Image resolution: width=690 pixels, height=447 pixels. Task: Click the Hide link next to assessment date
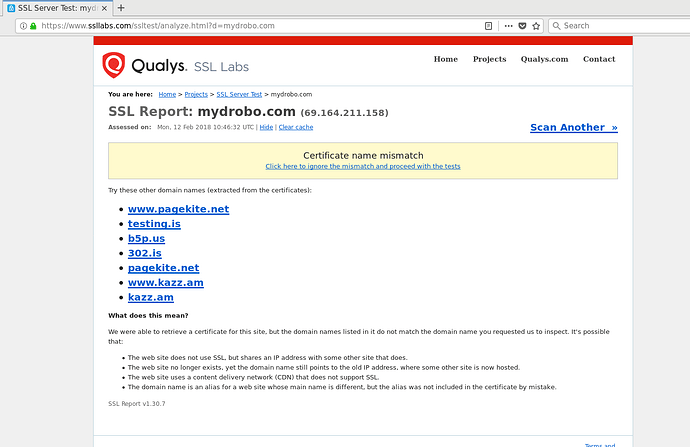pos(266,127)
